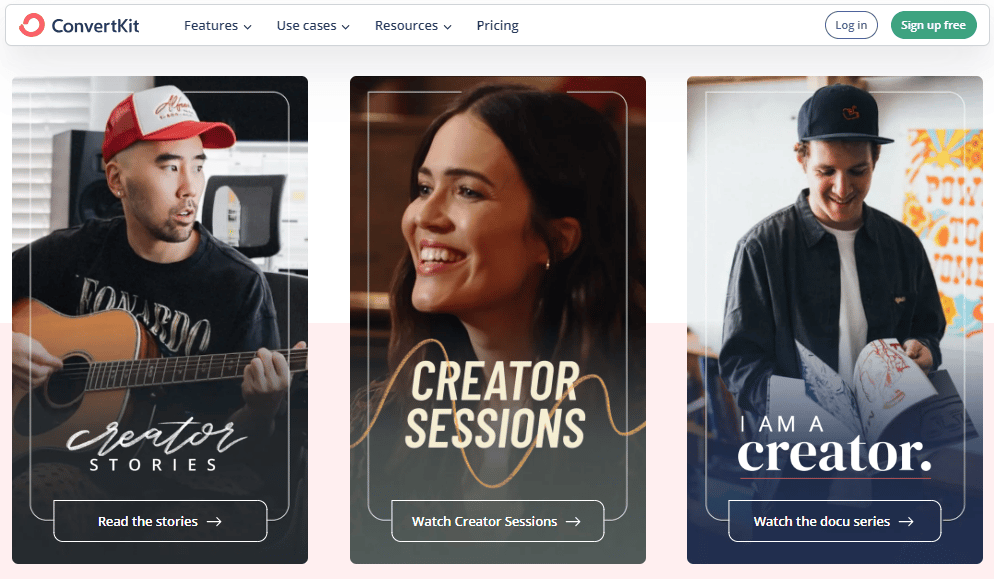Select the Watch the docu series button
The width and height of the screenshot is (994, 579).
(x=835, y=521)
